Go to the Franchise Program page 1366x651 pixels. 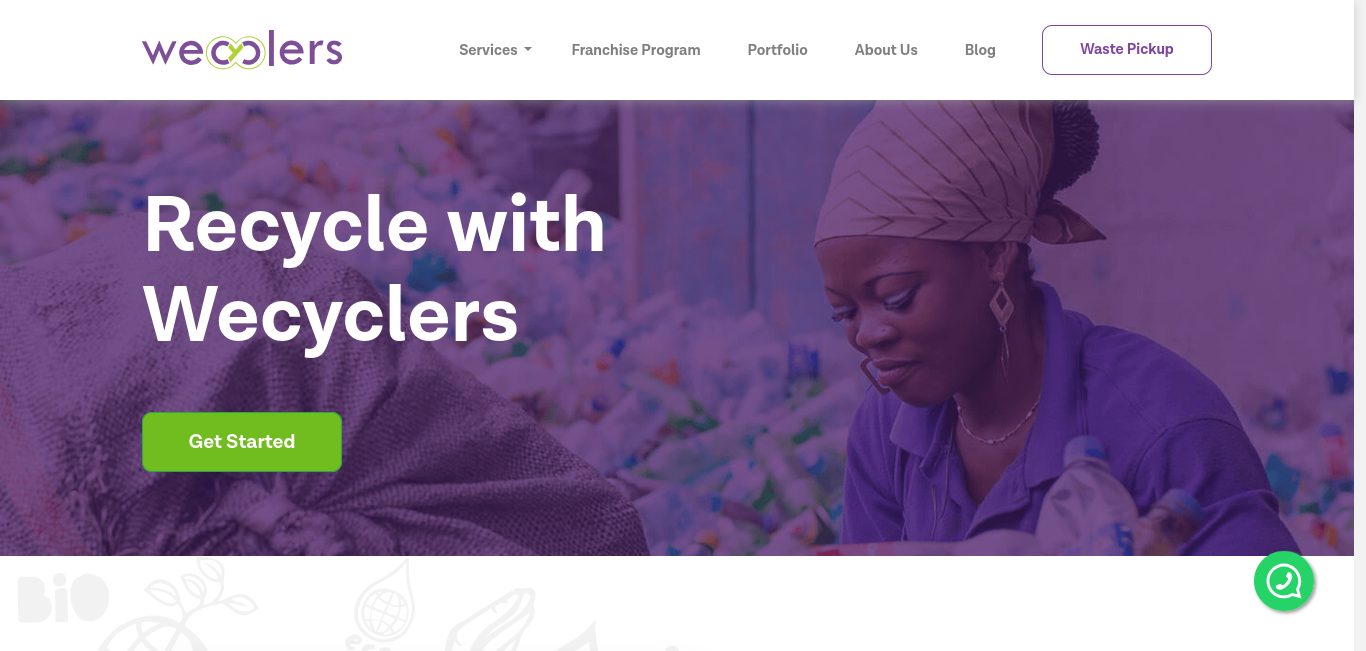[x=636, y=50]
